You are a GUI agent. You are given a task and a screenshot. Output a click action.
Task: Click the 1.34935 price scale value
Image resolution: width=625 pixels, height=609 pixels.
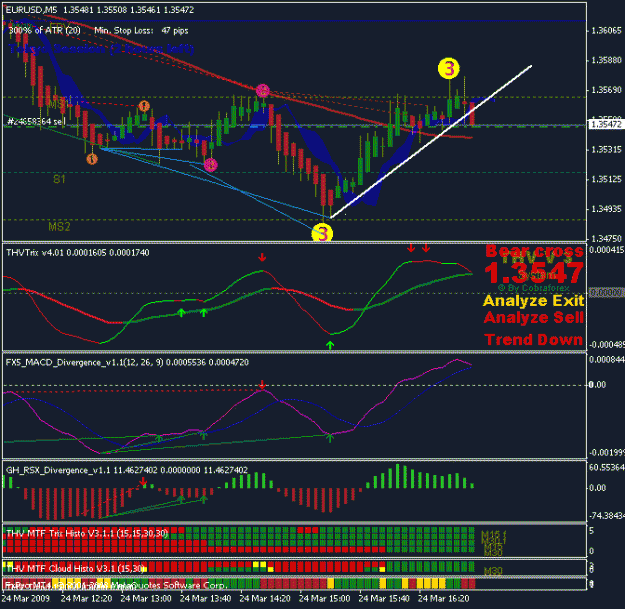tap(606, 209)
